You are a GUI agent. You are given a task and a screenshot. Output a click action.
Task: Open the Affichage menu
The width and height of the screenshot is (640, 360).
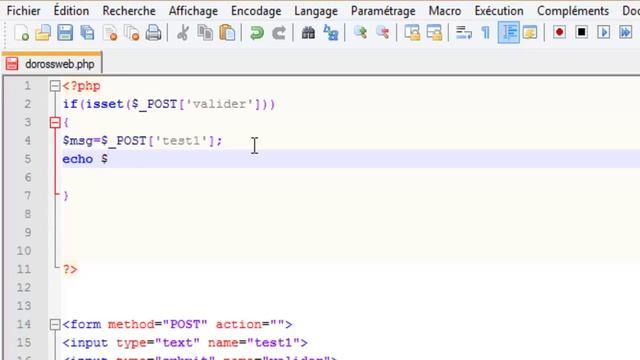(x=193, y=11)
